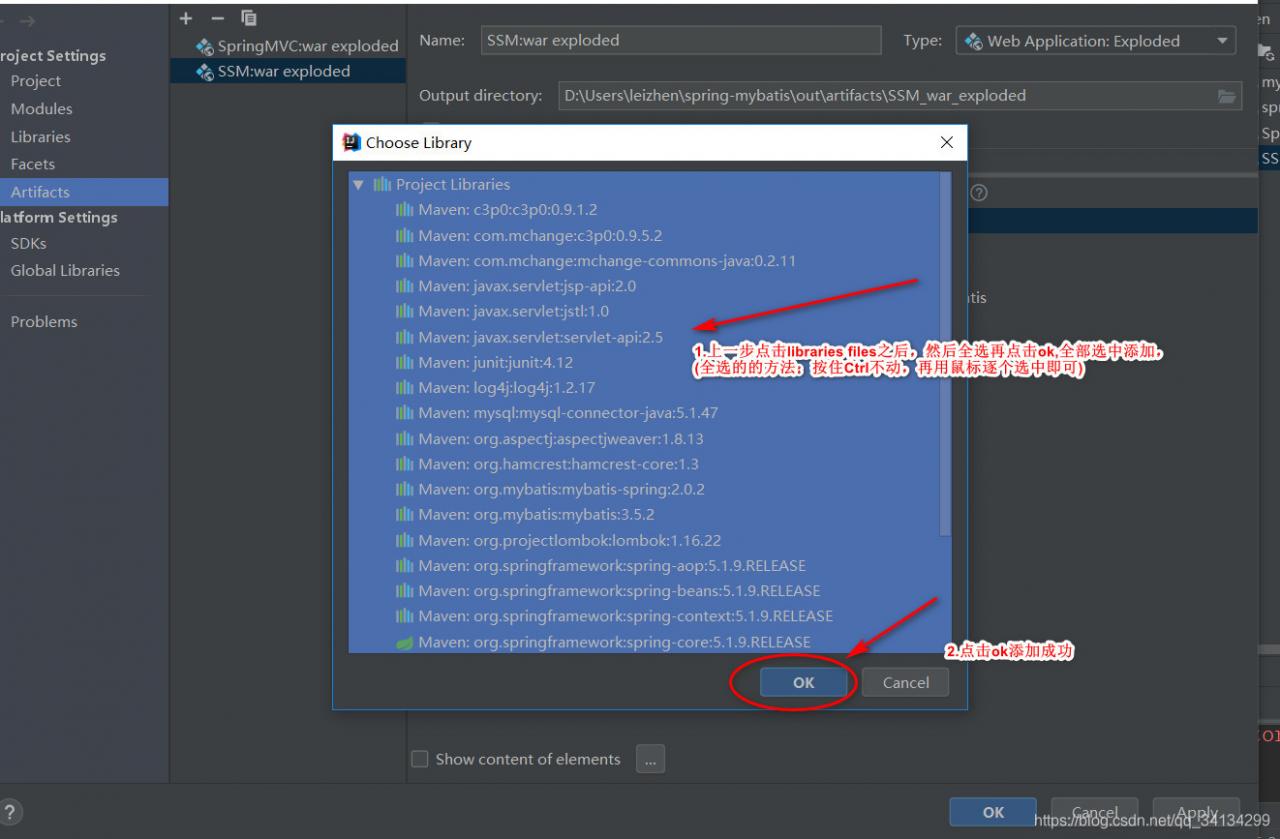Select Maven: com.mchange:mchange-commons-java:0.2.11

[645, 260]
